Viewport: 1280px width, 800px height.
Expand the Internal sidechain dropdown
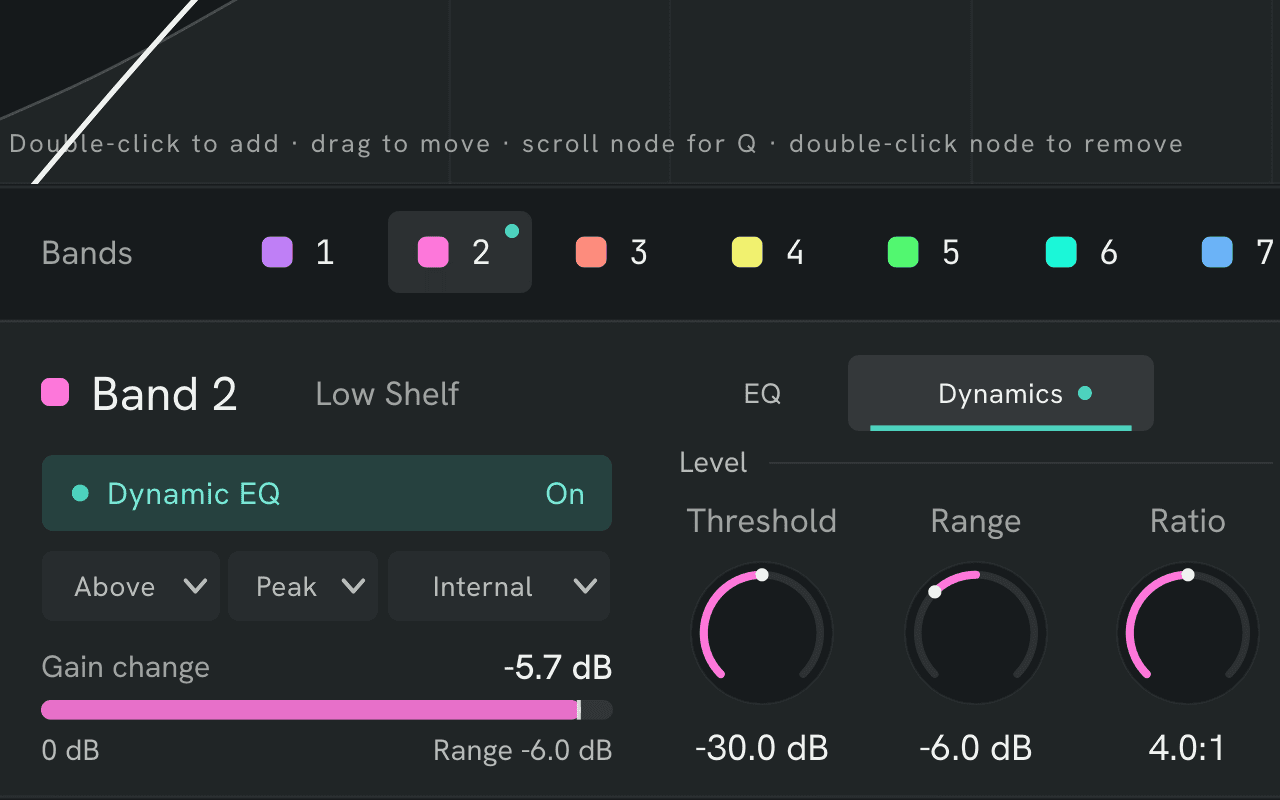point(499,586)
